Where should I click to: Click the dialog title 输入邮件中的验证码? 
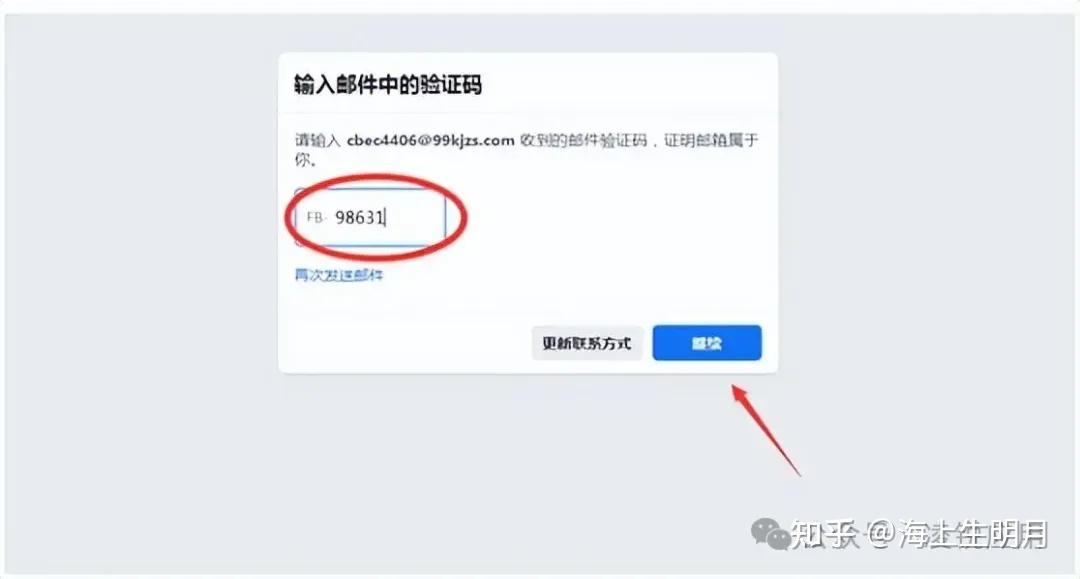pyautogui.click(x=388, y=85)
